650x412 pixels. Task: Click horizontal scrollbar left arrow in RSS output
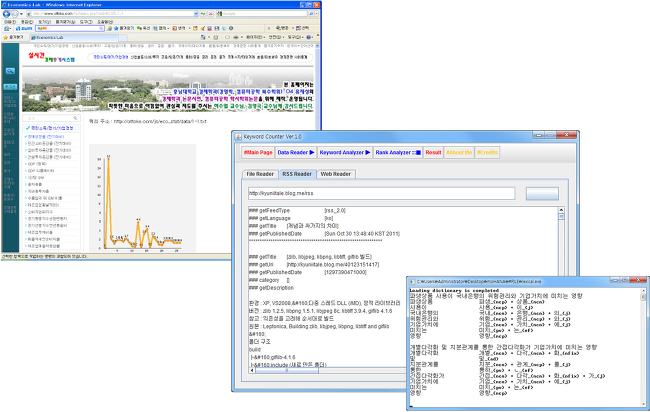[x=252, y=370]
